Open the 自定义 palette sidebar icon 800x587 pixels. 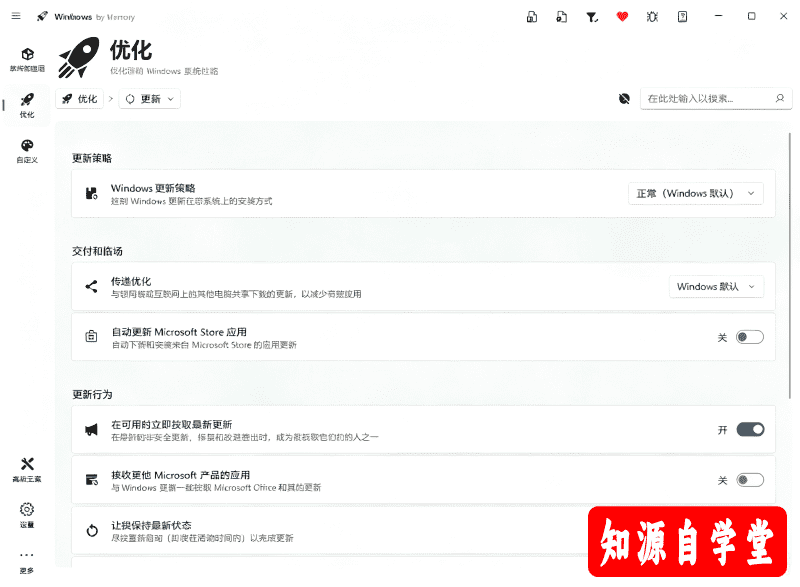(x=27, y=151)
